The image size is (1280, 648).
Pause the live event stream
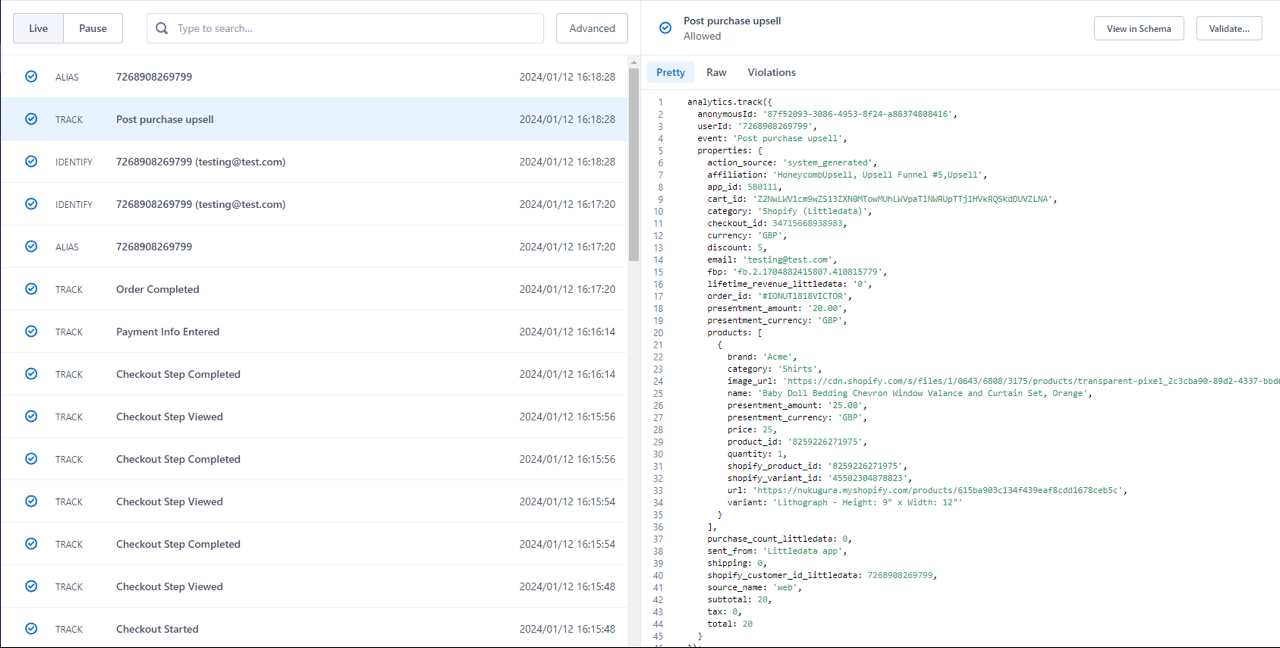tap(93, 28)
